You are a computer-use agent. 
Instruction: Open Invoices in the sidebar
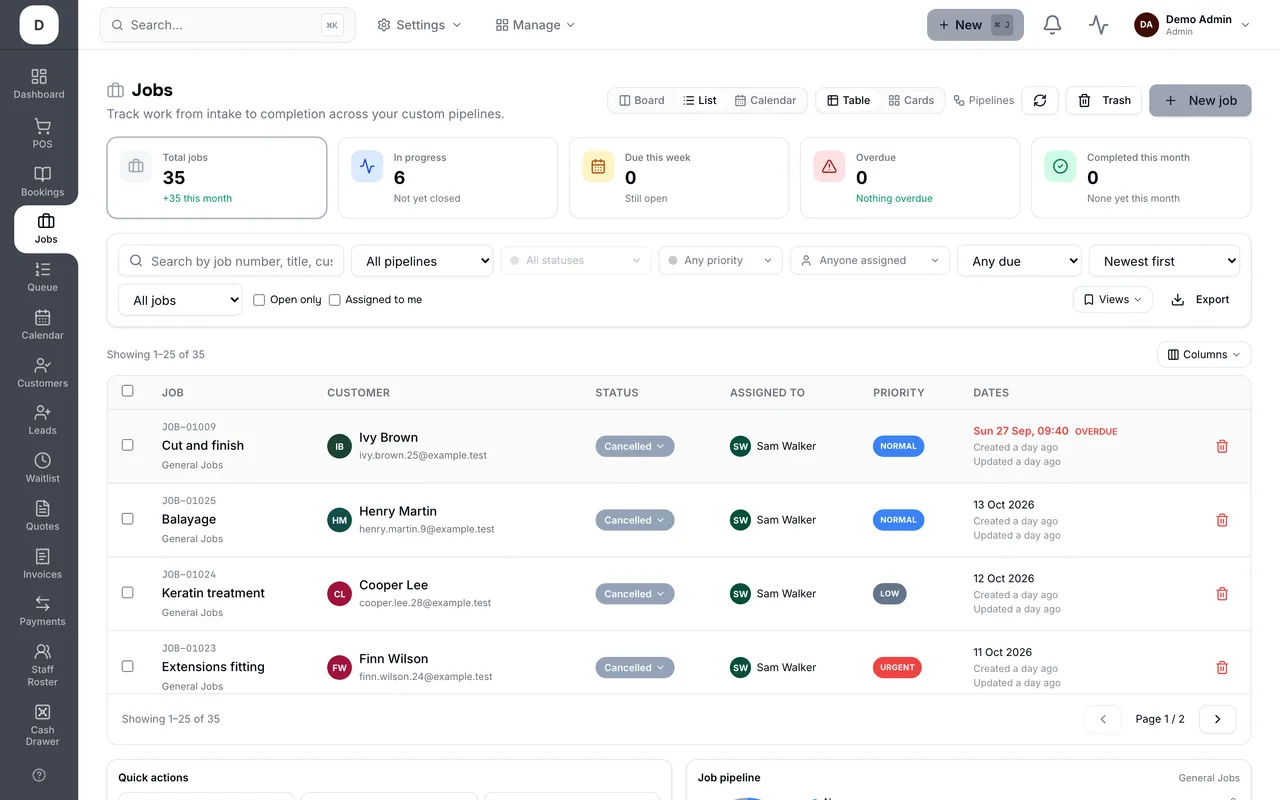tap(42, 563)
